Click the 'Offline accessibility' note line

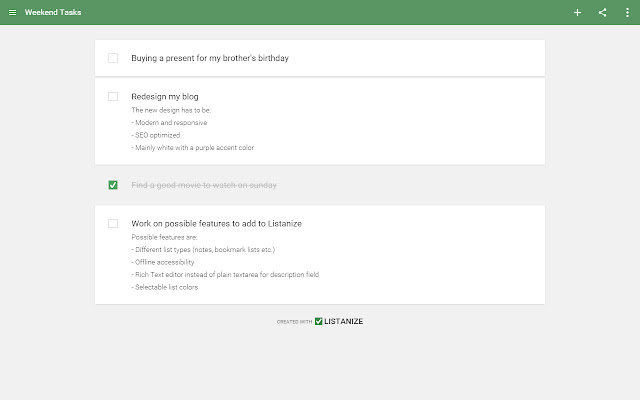pos(163,262)
